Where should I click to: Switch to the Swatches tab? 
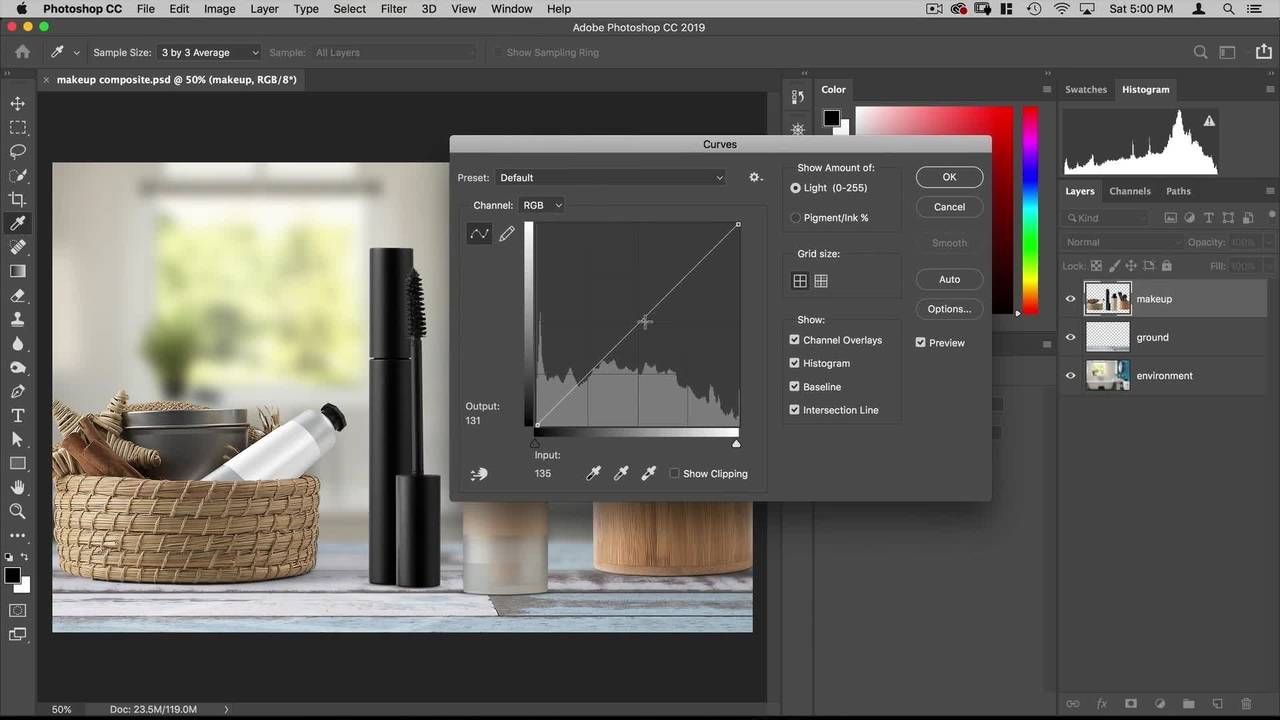[x=1086, y=89]
